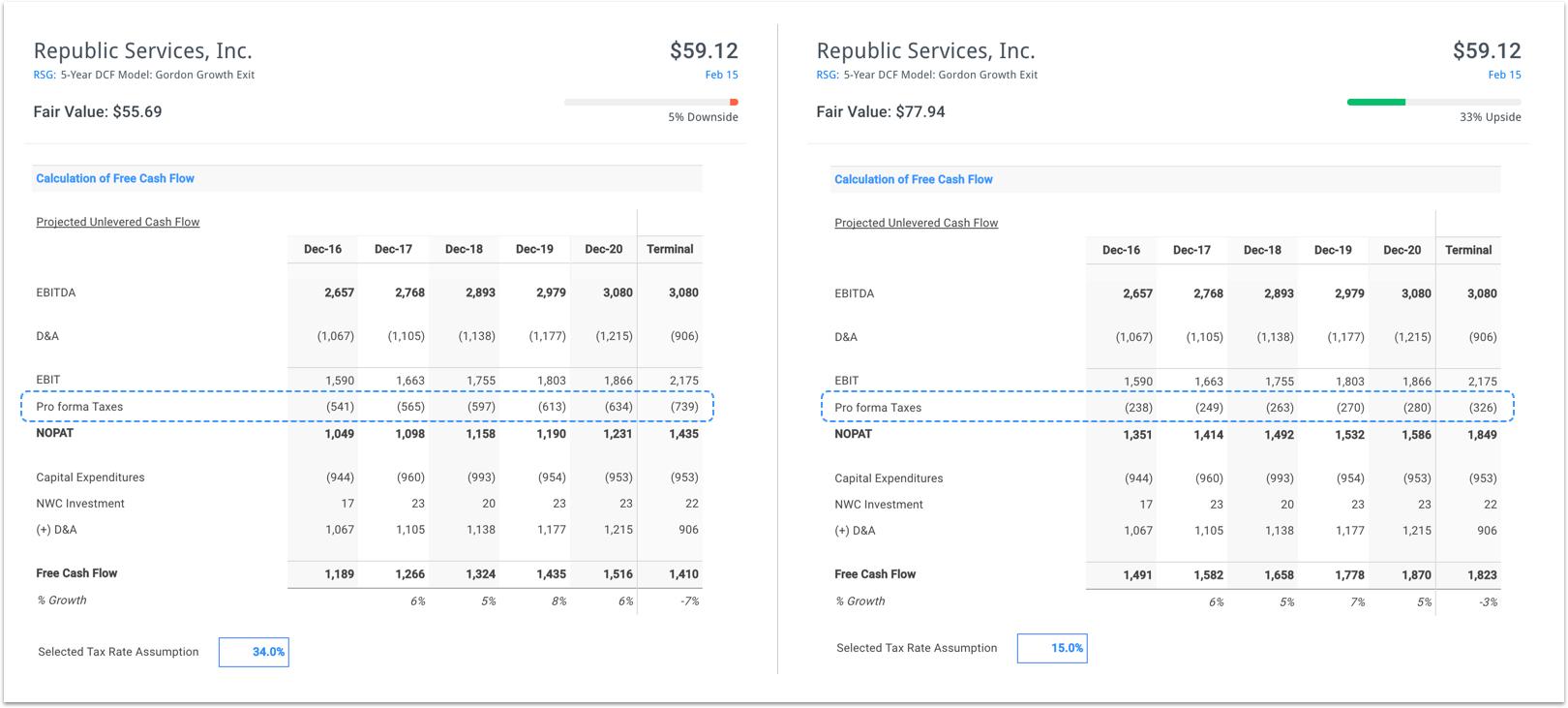Click the (541) Pro forma Taxes value
Viewport: 1568px width, 708px height.
(x=340, y=407)
